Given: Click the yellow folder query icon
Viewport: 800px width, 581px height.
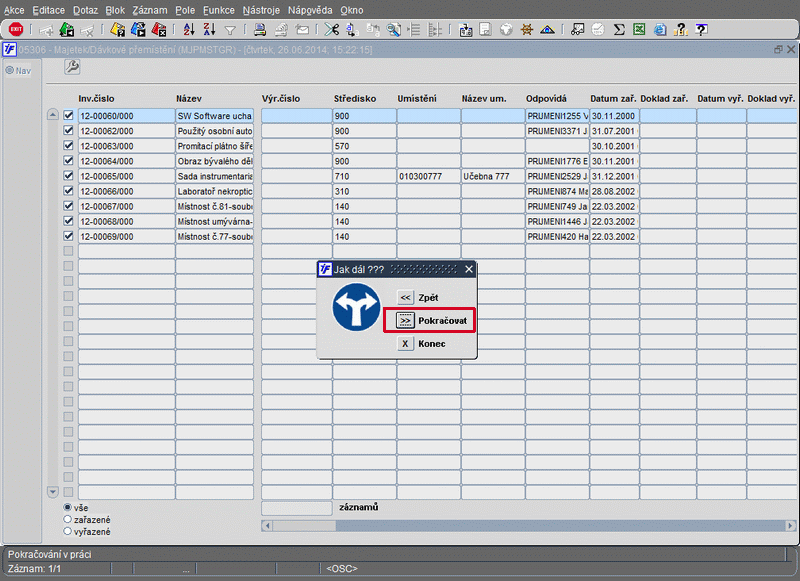Looking at the screenshot, I should [117, 30].
